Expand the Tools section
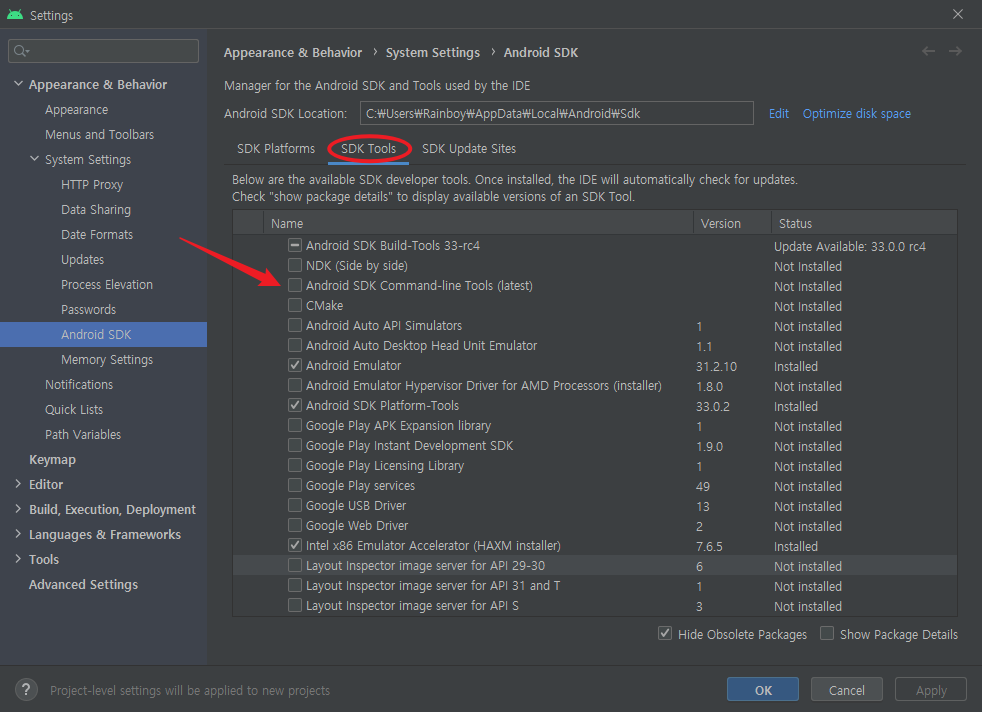This screenshot has height=712, width=982. pyautogui.click(x=18, y=559)
